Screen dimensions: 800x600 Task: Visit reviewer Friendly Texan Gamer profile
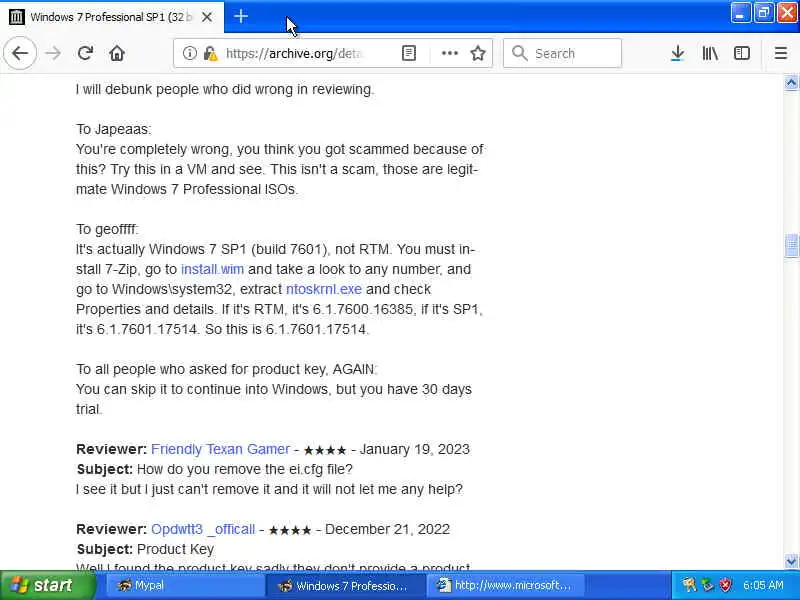click(x=220, y=449)
